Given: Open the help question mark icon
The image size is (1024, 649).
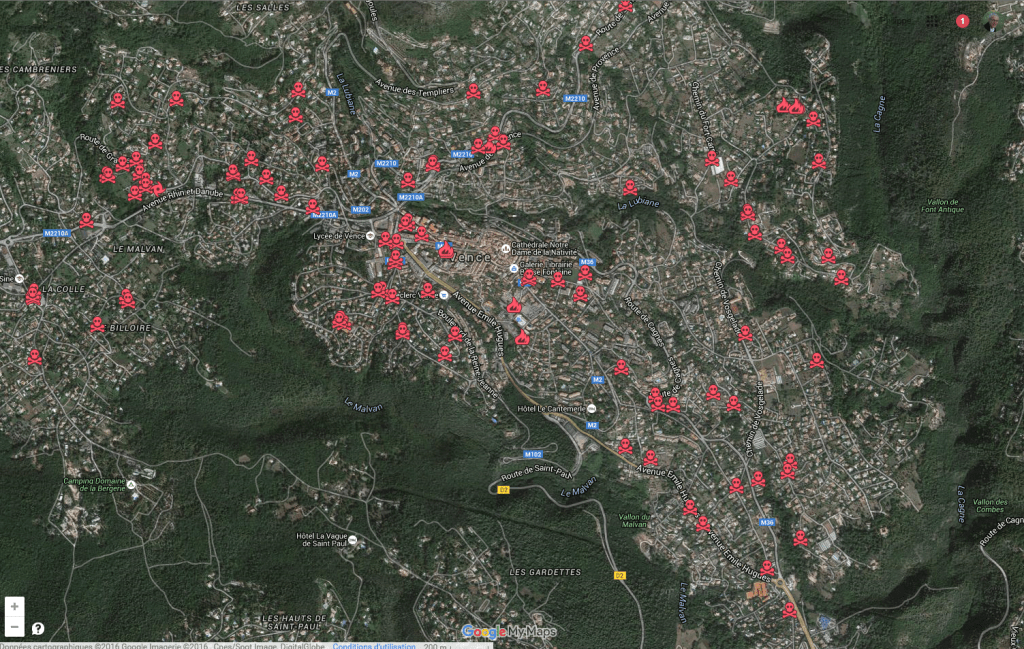Looking at the screenshot, I should coord(38,628).
